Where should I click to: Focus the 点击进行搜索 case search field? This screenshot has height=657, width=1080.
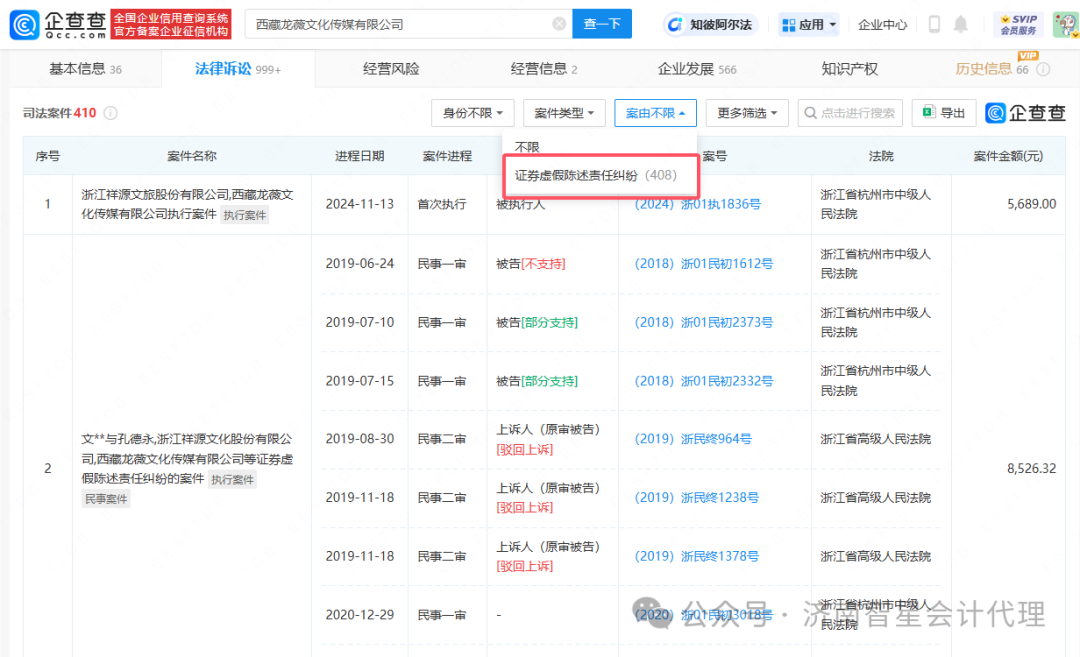[850, 113]
